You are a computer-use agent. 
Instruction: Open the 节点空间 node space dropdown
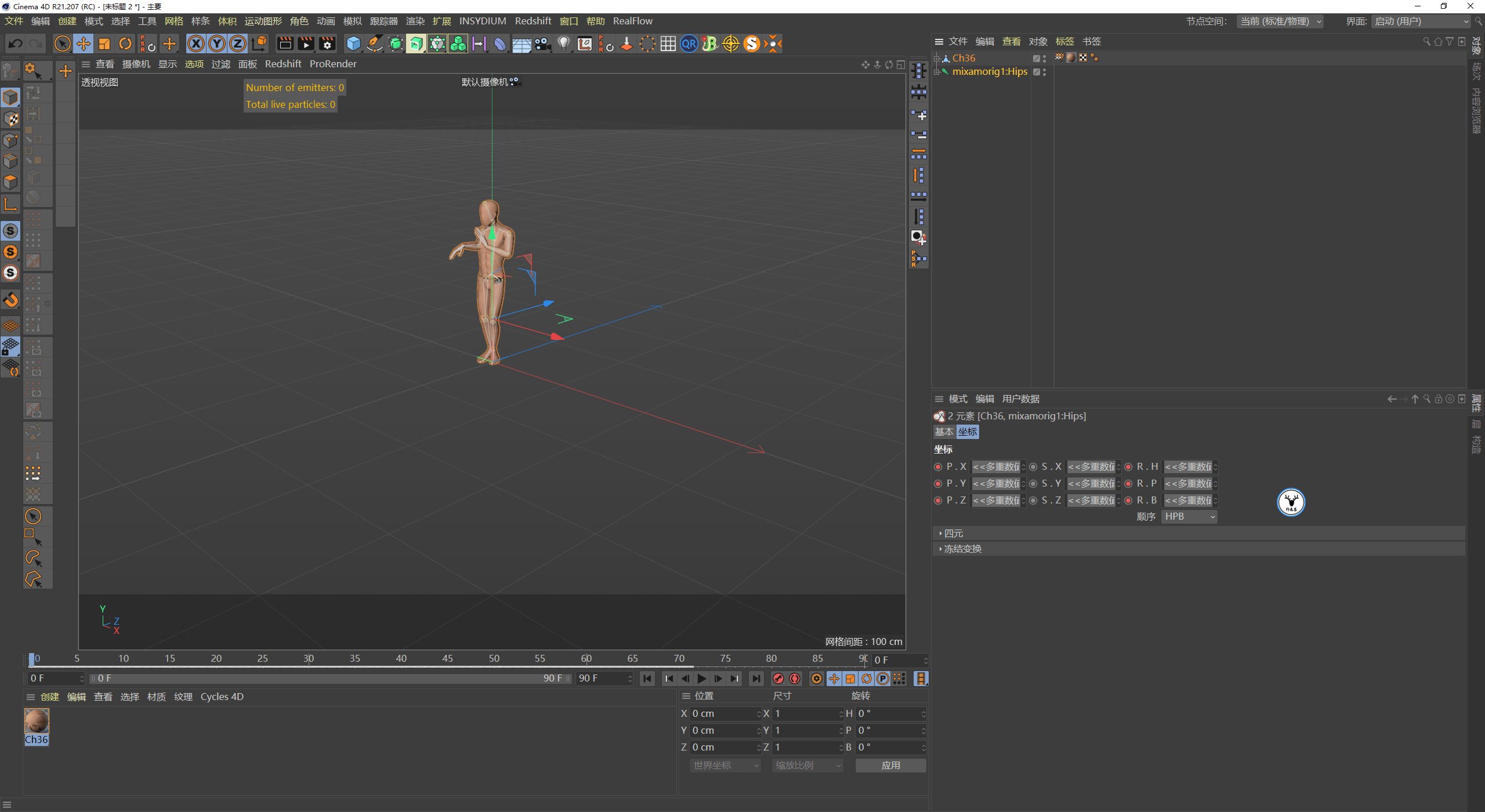[x=1280, y=21]
